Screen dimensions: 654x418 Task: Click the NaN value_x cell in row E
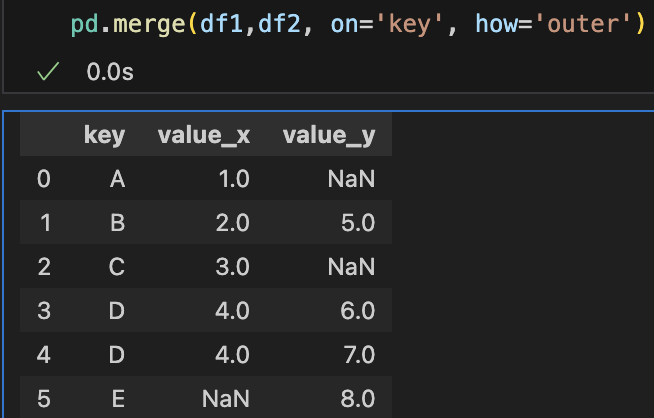click(226, 399)
